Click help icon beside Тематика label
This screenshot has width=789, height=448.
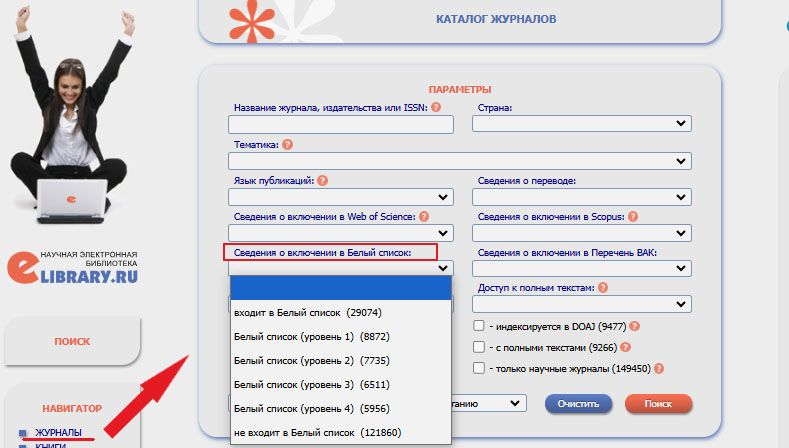pyautogui.click(x=287, y=144)
